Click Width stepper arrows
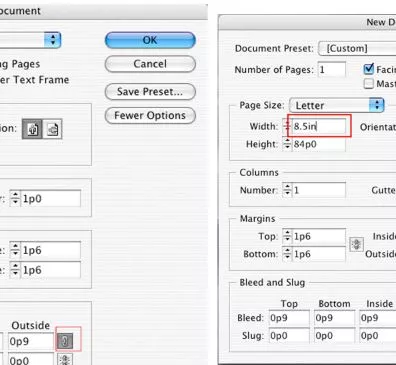The image size is (396, 365). pos(287,126)
